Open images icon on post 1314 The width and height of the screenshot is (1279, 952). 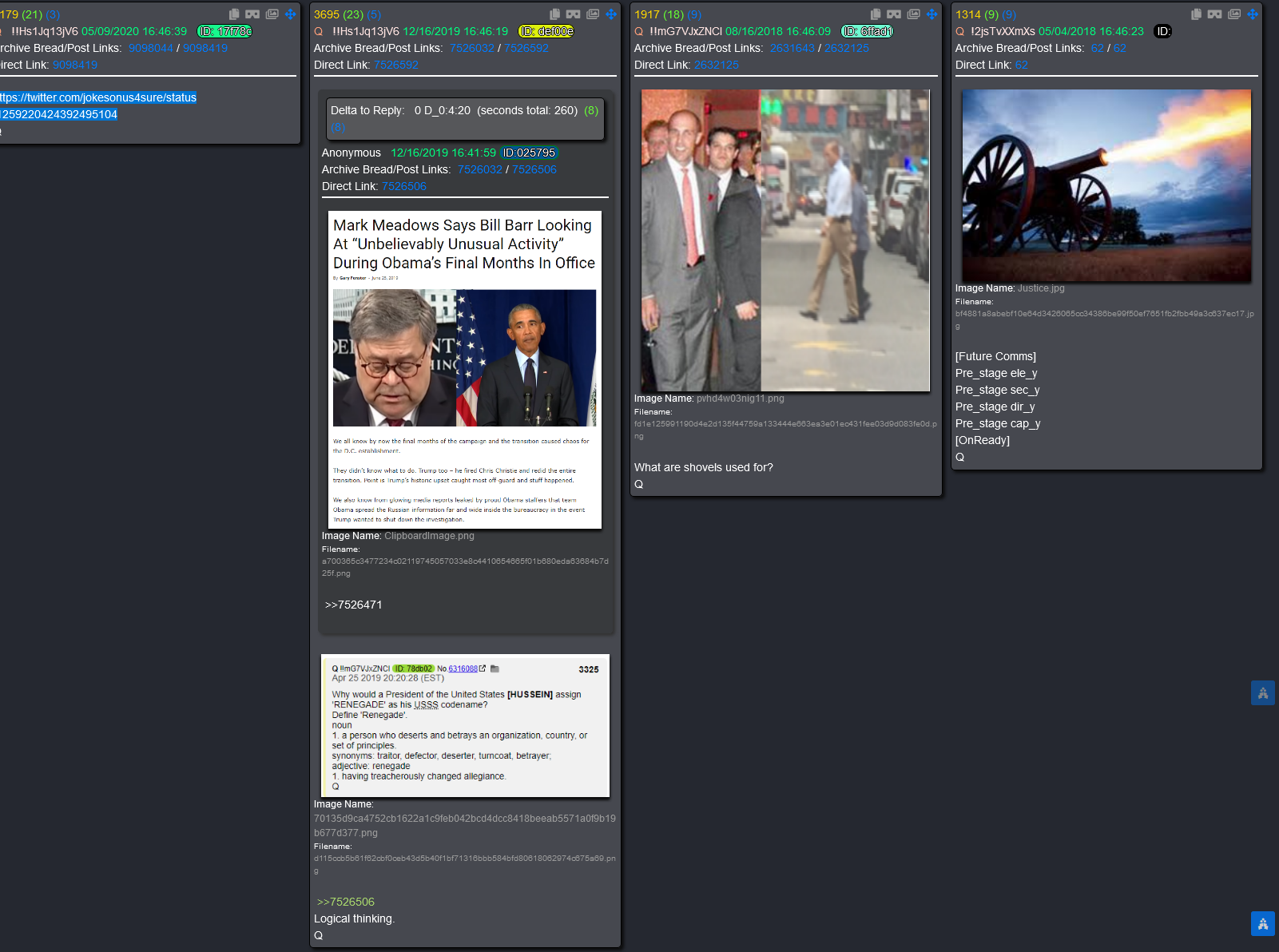1234,14
